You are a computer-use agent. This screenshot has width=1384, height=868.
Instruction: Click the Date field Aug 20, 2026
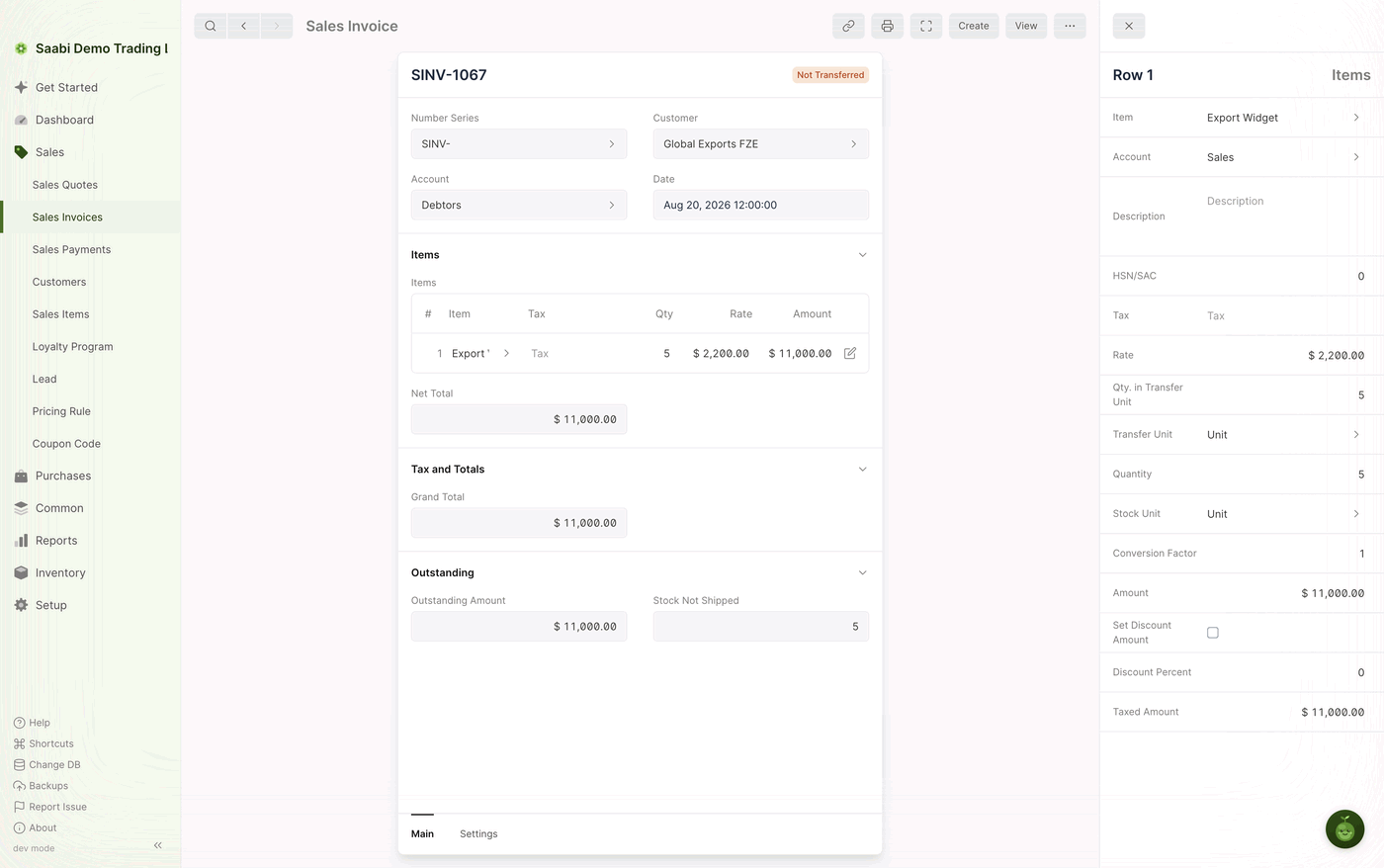[761, 206]
